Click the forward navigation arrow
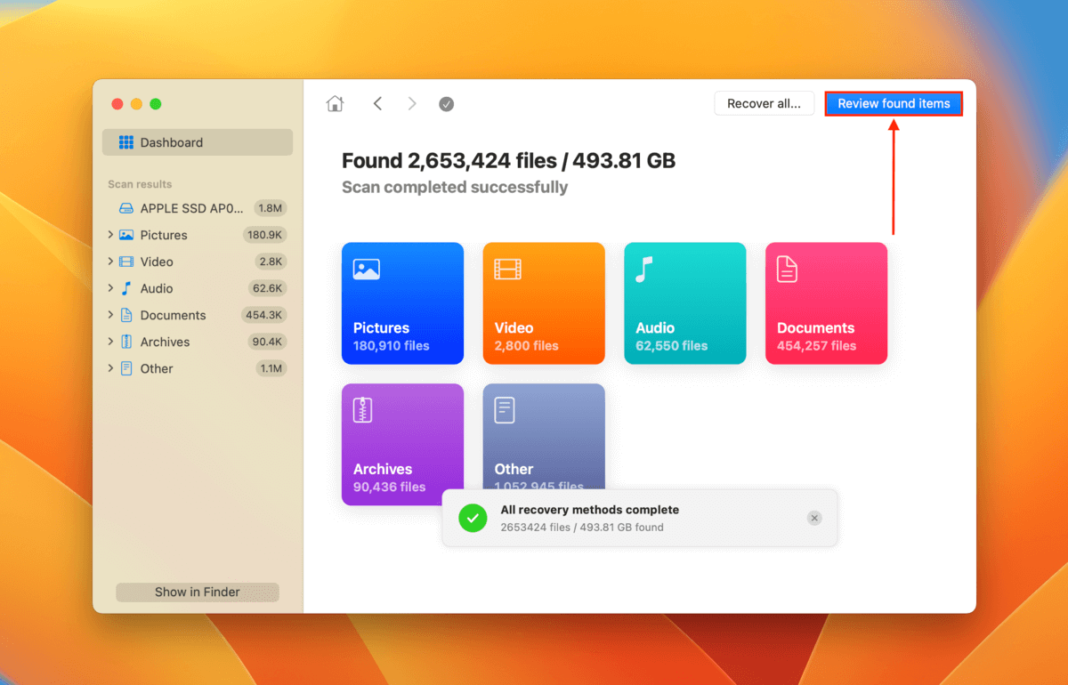1068x685 pixels. [411, 103]
